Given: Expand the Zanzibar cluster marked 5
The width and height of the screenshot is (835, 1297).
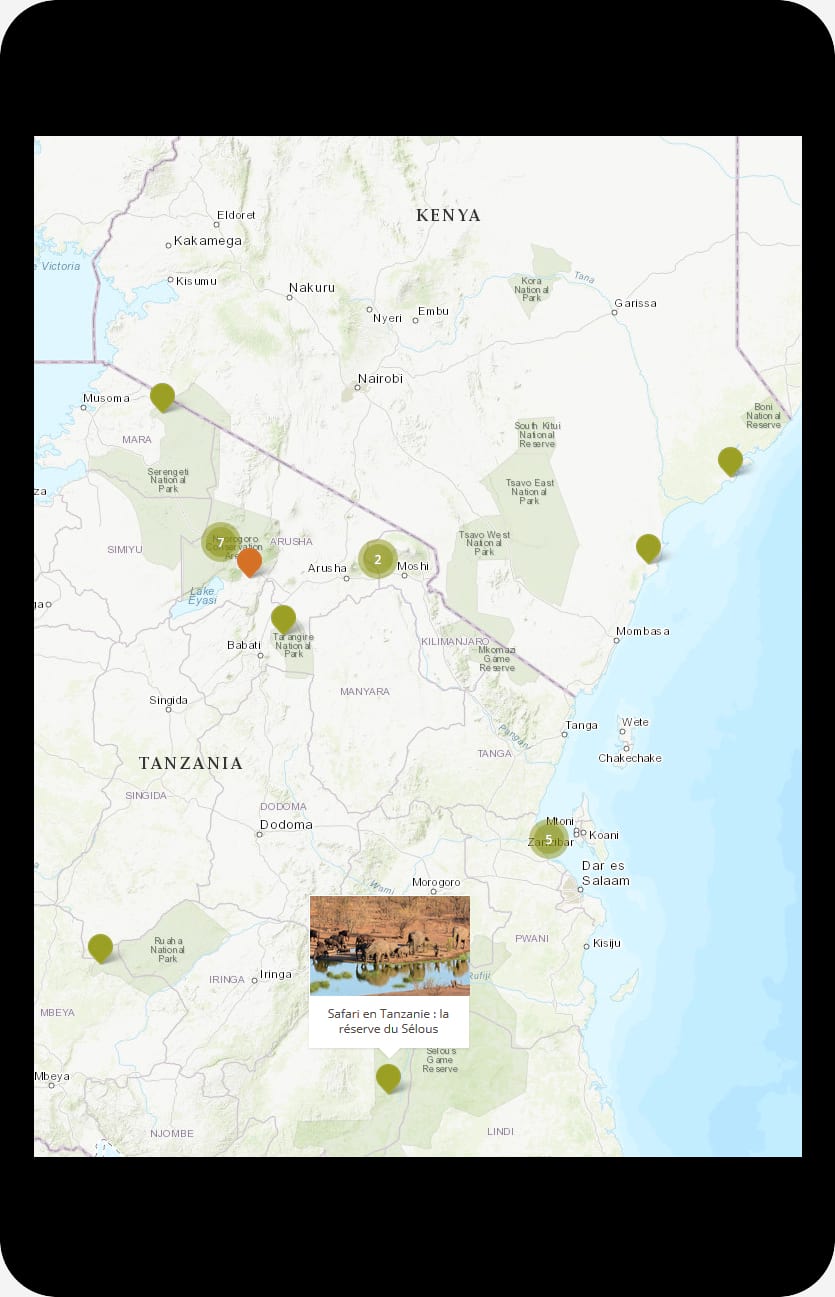Looking at the screenshot, I should [548, 839].
